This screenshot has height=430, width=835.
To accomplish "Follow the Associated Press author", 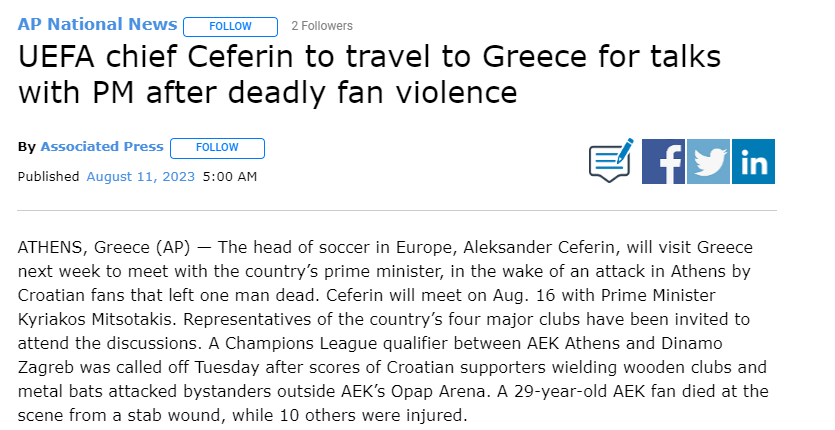I will coord(217,148).
